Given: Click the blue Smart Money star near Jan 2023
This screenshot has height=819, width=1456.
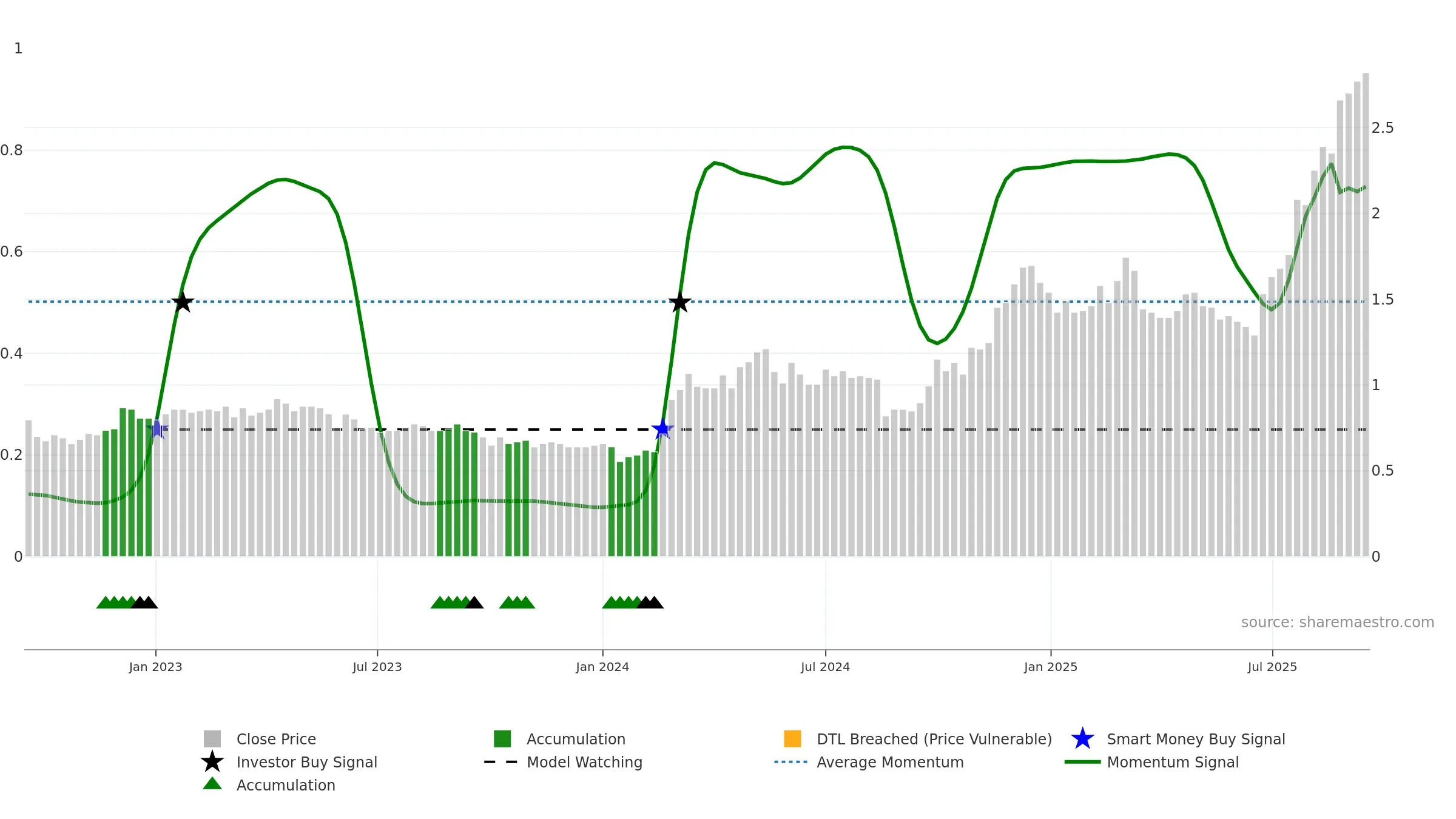Looking at the screenshot, I should (x=157, y=430).
